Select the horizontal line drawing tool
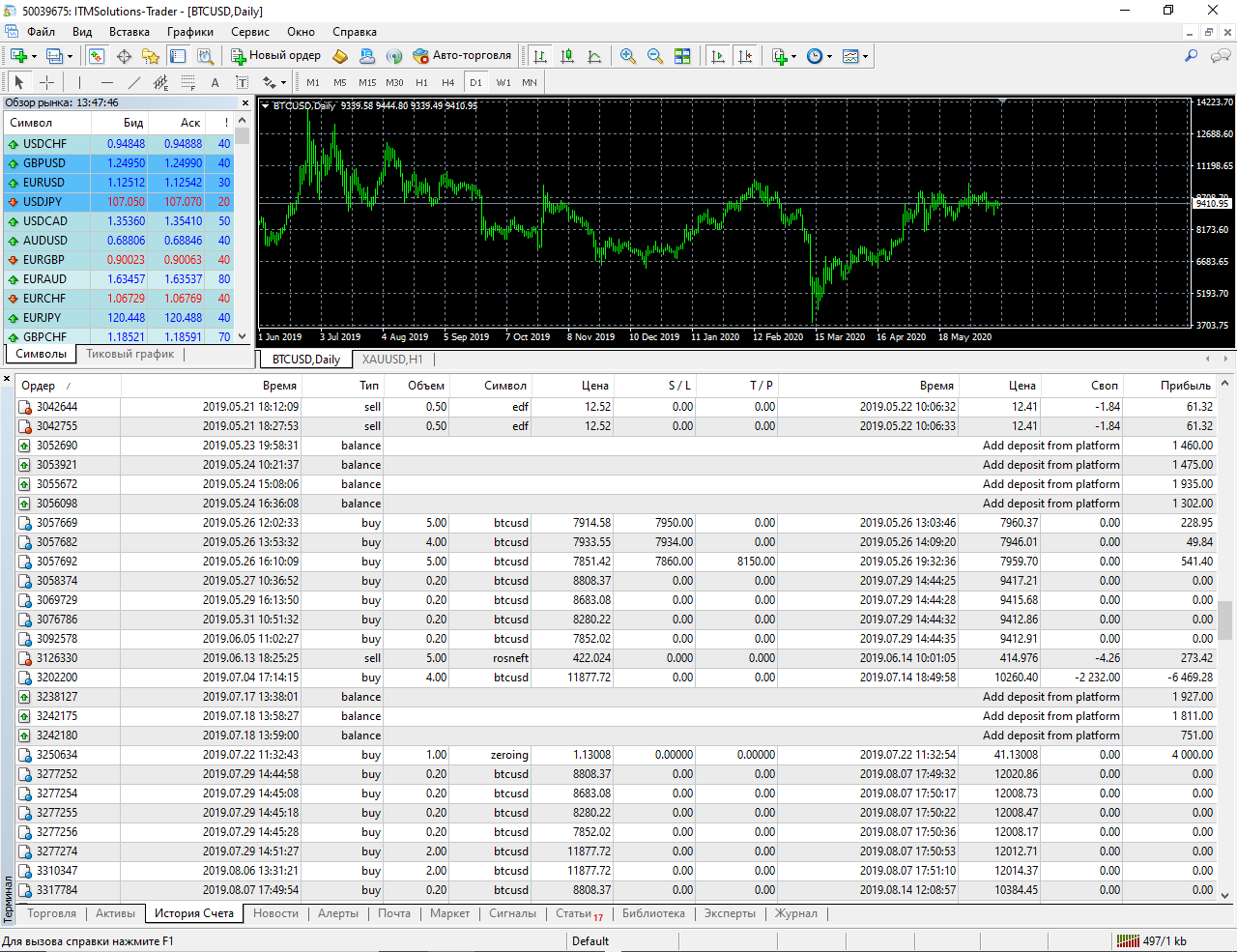This screenshot has height=952, width=1237. click(107, 82)
